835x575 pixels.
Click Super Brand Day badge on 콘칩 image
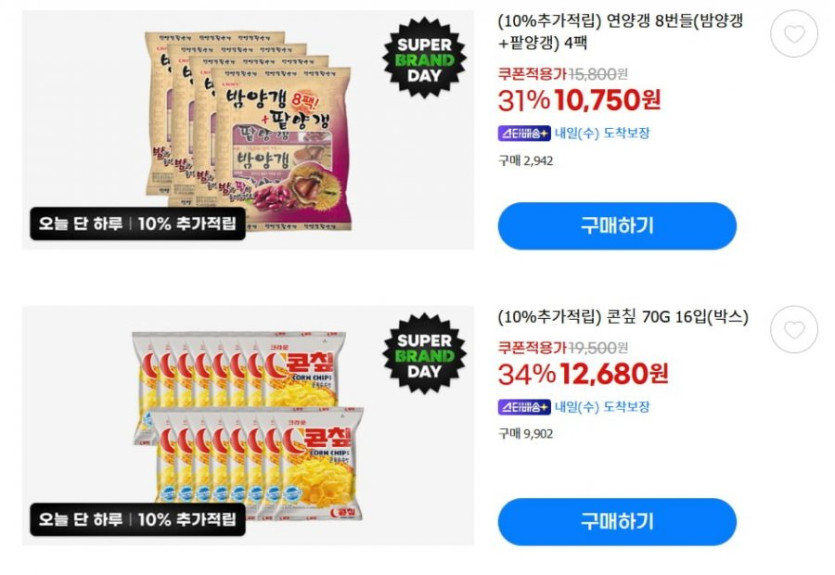click(424, 355)
